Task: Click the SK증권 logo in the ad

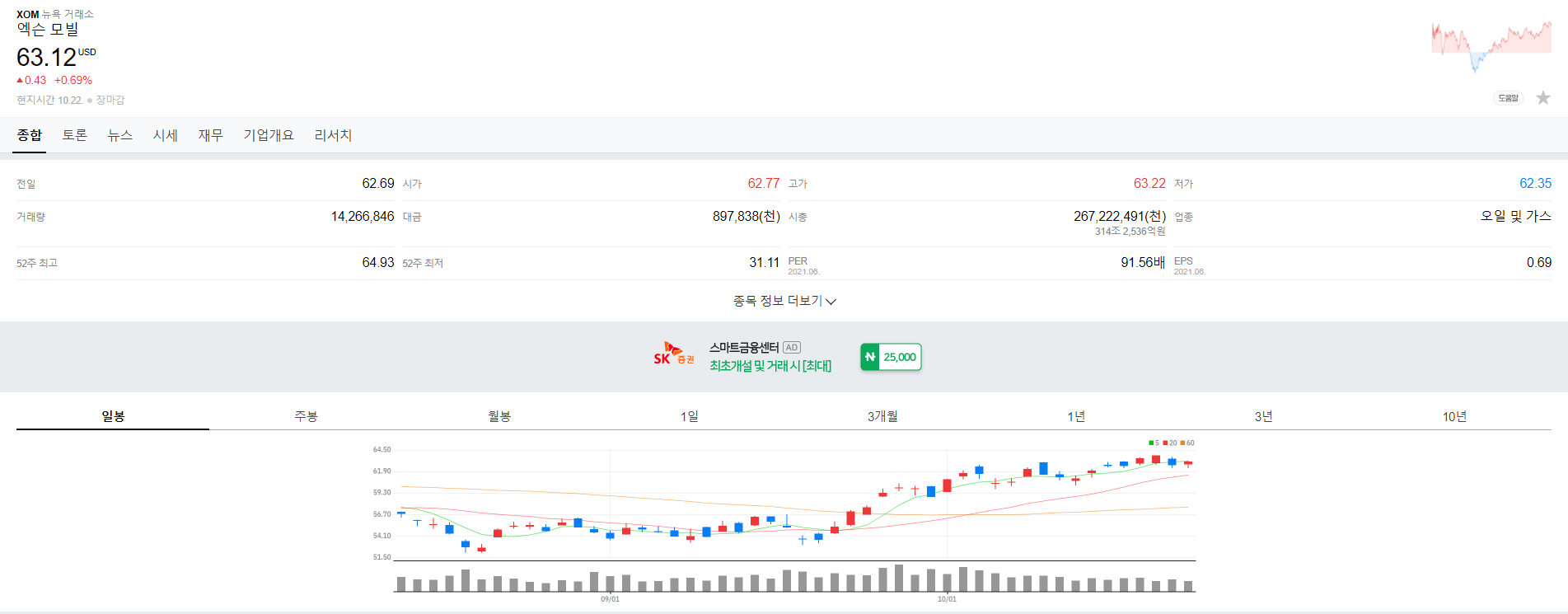Action: tap(674, 354)
